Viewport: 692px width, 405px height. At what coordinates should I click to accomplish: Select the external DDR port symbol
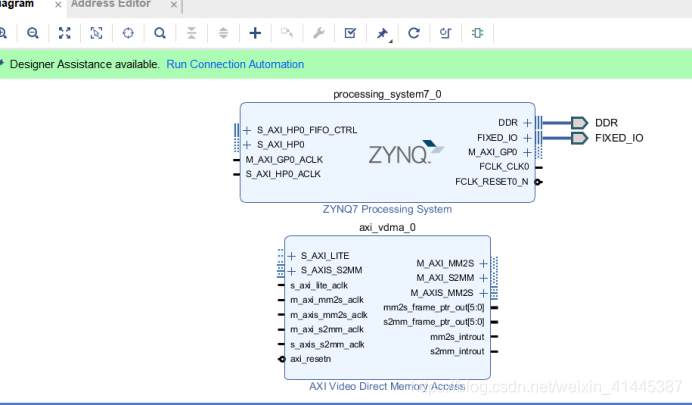(x=579, y=123)
